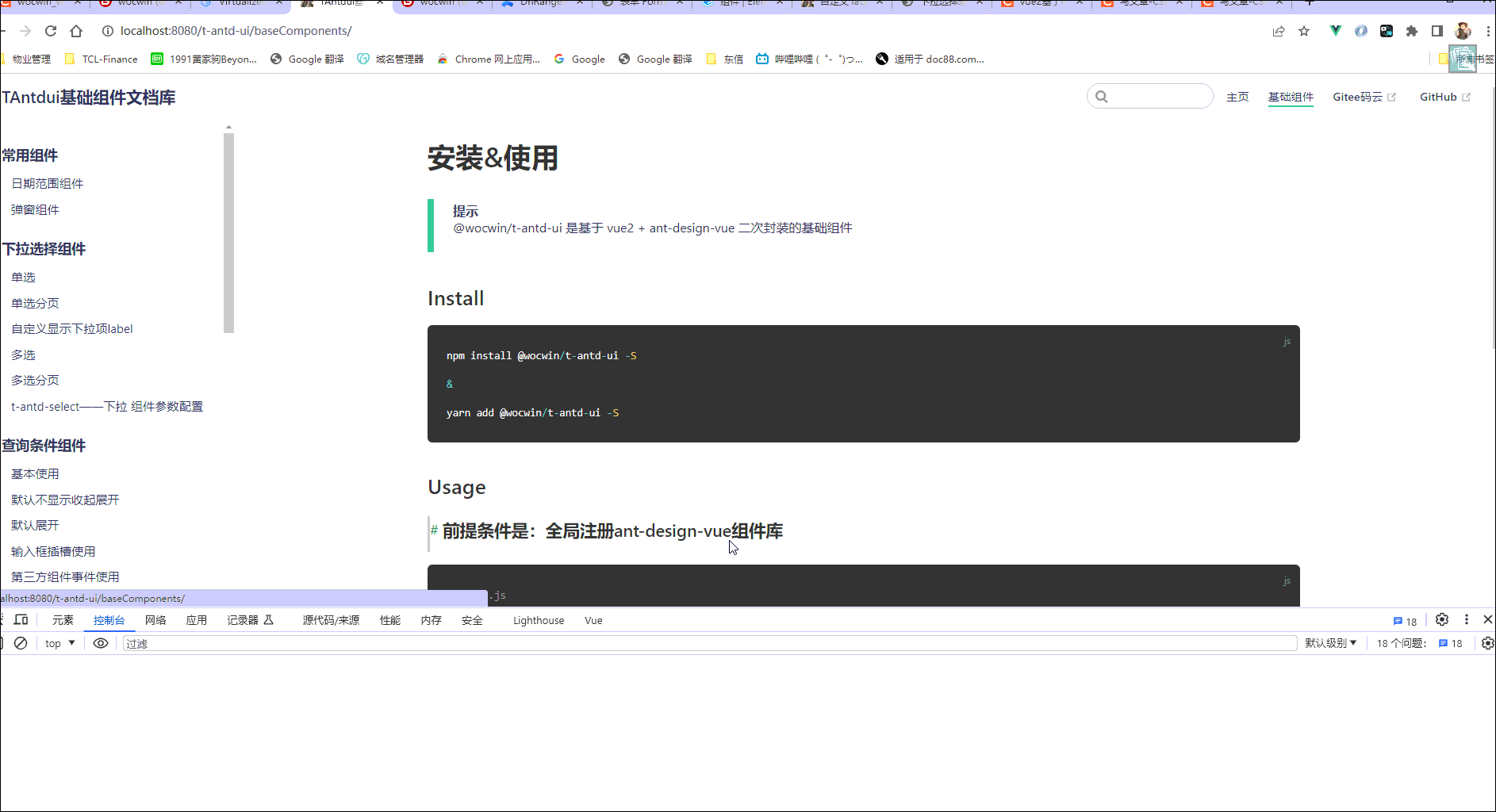The image size is (1496, 812).
Task: Open the 弹窗组件 sidebar link
Action: (x=35, y=209)
